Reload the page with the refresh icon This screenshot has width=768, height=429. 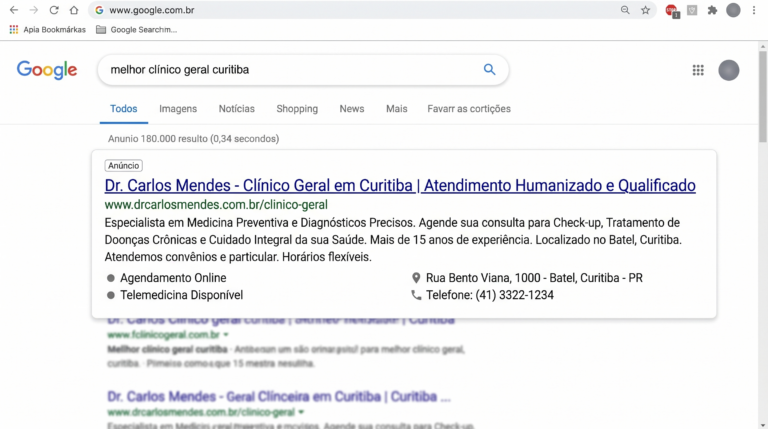pos(54,10)
